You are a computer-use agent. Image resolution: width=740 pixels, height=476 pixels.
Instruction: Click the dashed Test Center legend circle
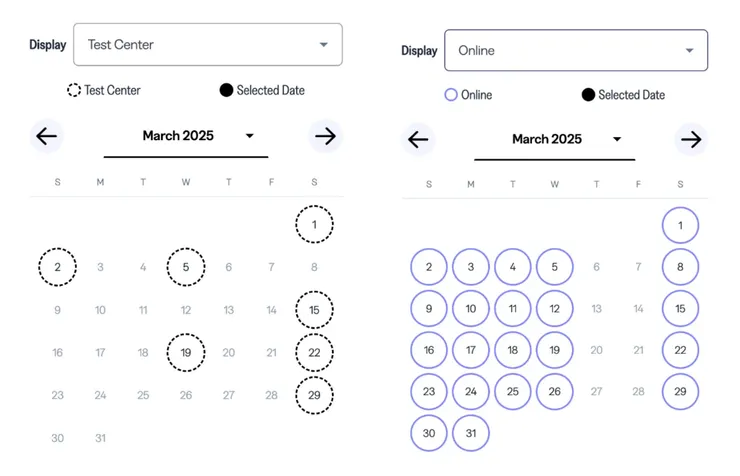tap(74, 90)
